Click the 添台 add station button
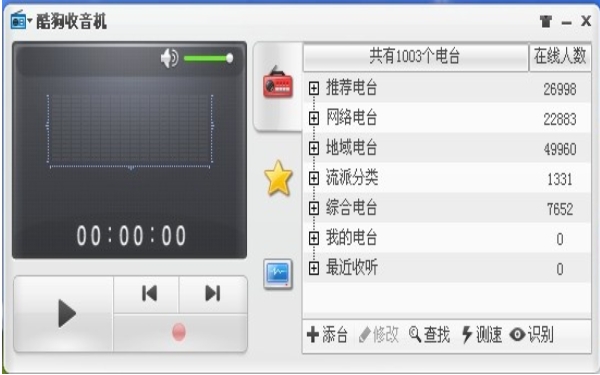The image size is (600, 375). (x=328, y=334)
